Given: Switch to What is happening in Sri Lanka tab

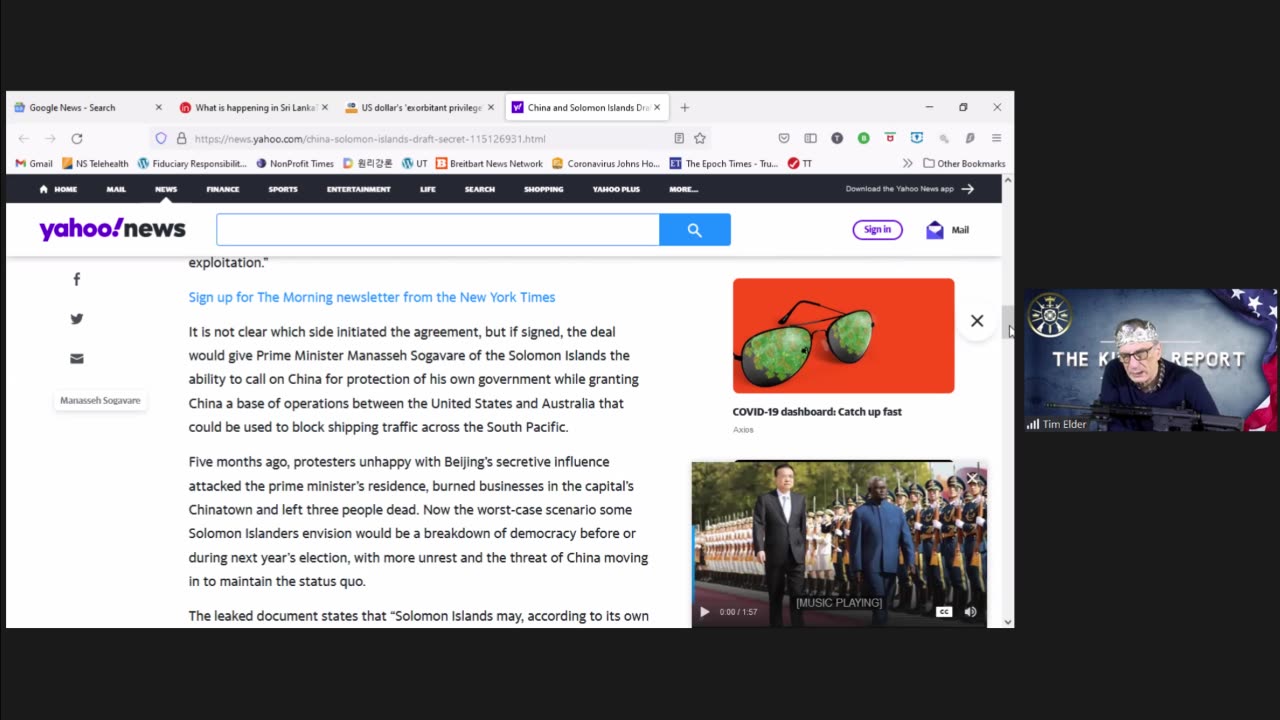Looking at the screenshot, I should [255, 107].
